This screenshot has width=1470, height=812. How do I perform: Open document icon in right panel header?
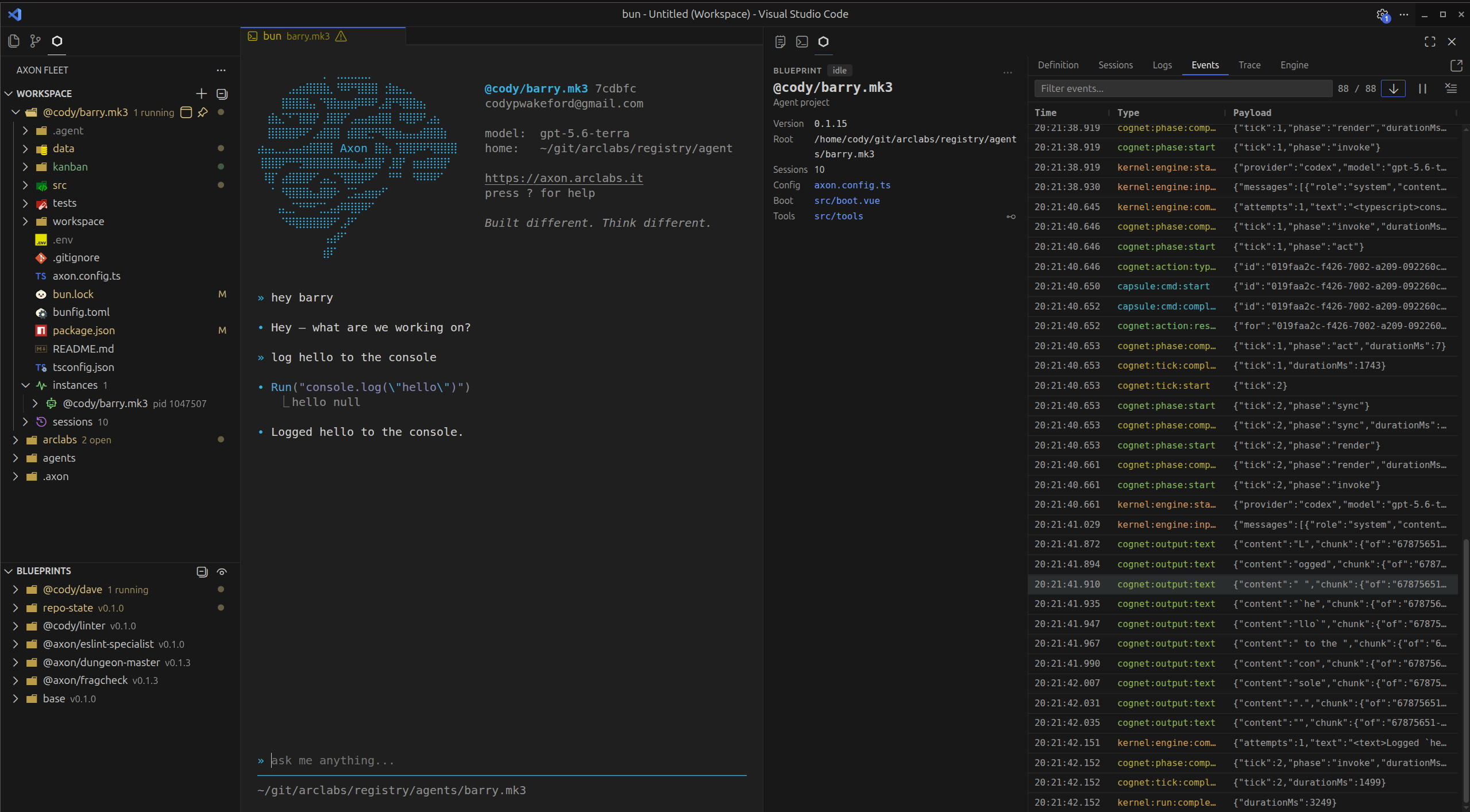tap(780, 41)
